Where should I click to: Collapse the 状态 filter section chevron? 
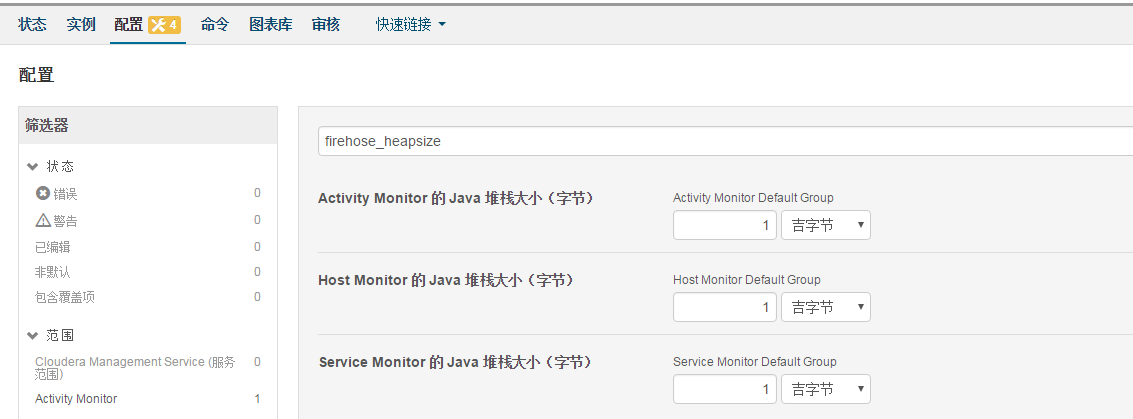[x=33, y=166]
